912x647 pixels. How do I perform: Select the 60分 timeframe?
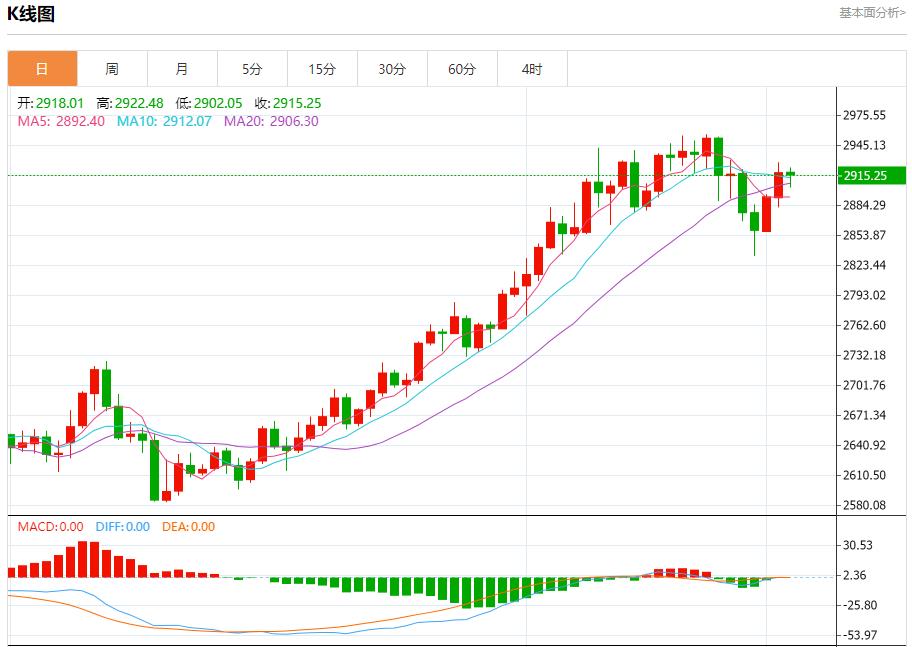tap(462, 68)
